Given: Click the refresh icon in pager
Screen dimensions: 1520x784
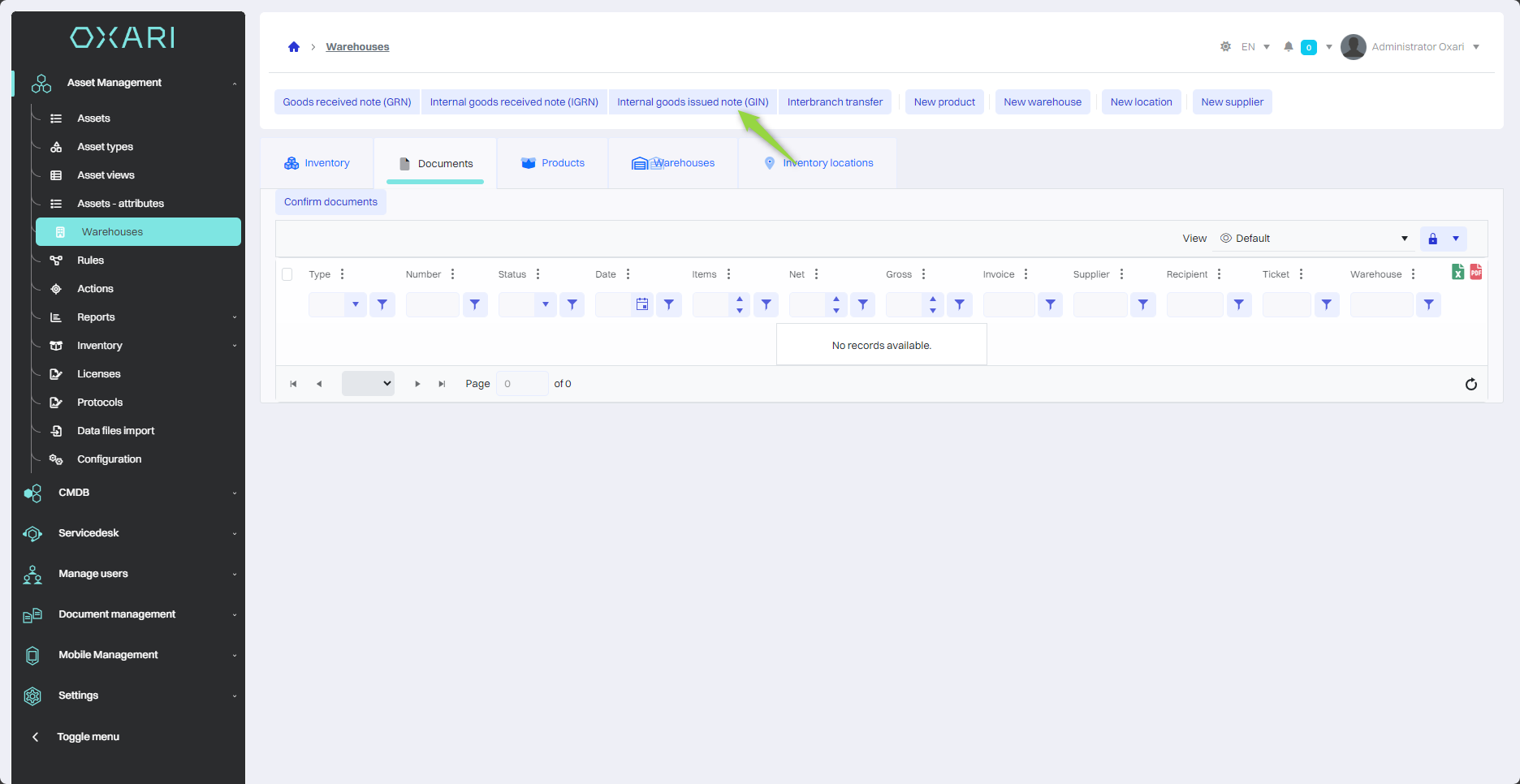Looking at the screenshot, I should 1470,384.
